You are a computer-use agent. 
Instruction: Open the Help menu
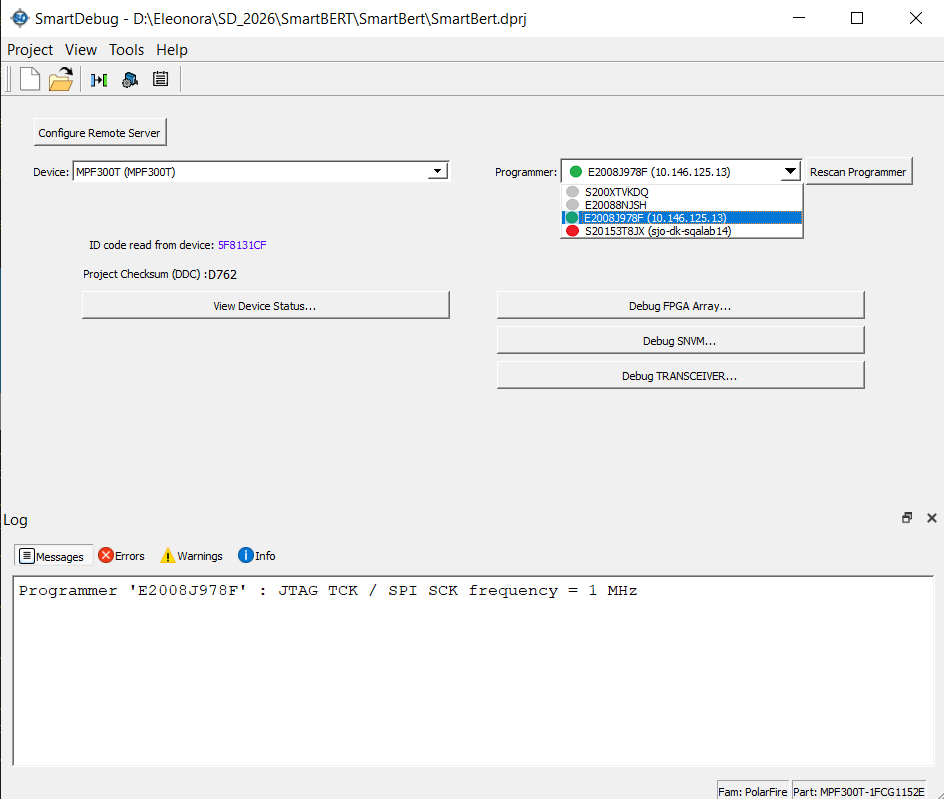point(172,49)
